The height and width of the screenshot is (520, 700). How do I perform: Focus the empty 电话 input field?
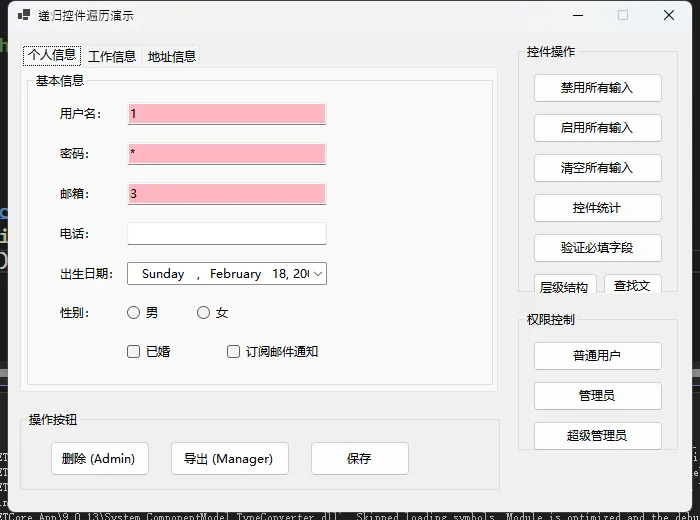(x=227, y=234)
